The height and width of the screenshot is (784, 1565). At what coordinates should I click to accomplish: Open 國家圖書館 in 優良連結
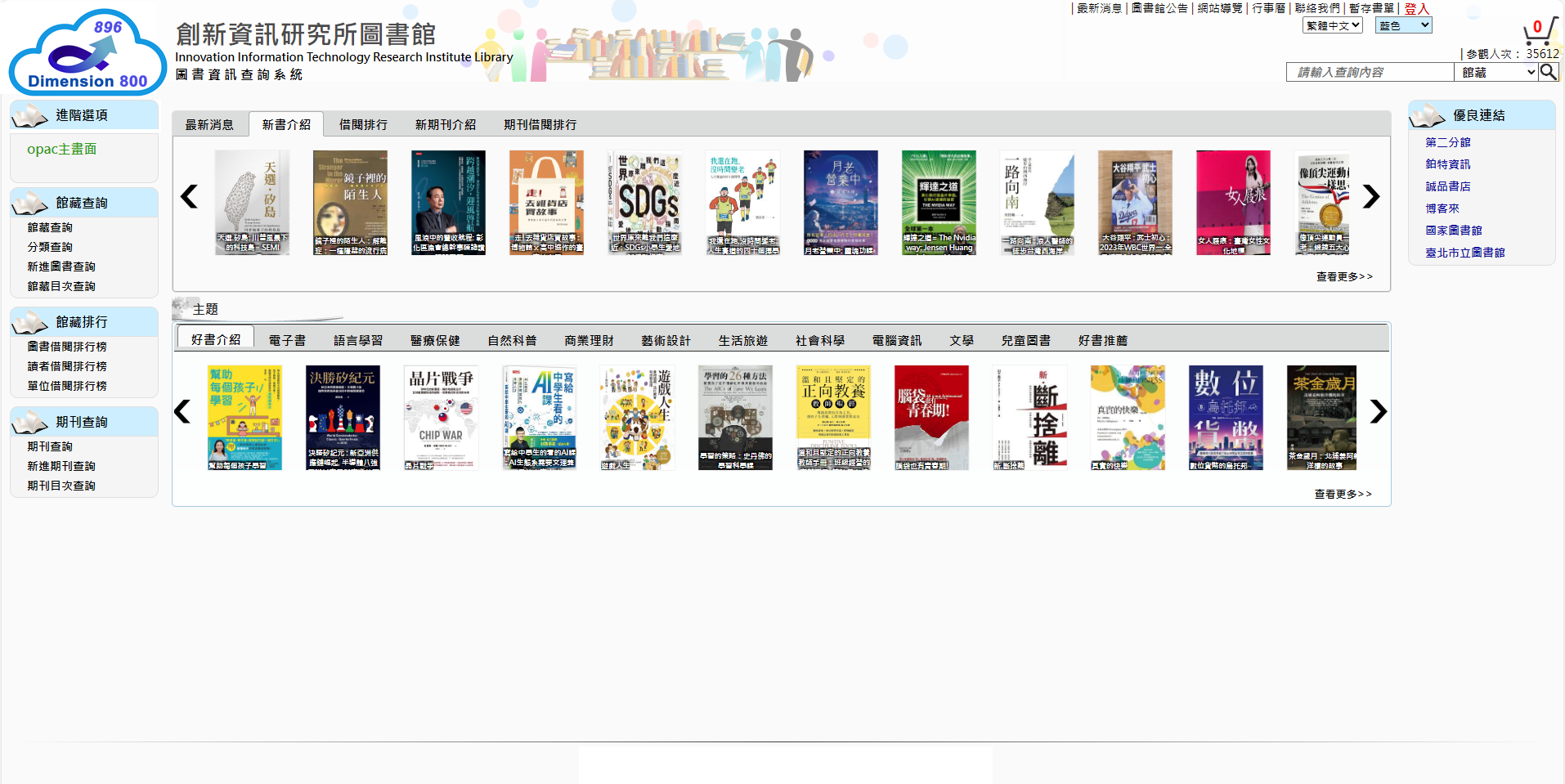point(1453,231)
